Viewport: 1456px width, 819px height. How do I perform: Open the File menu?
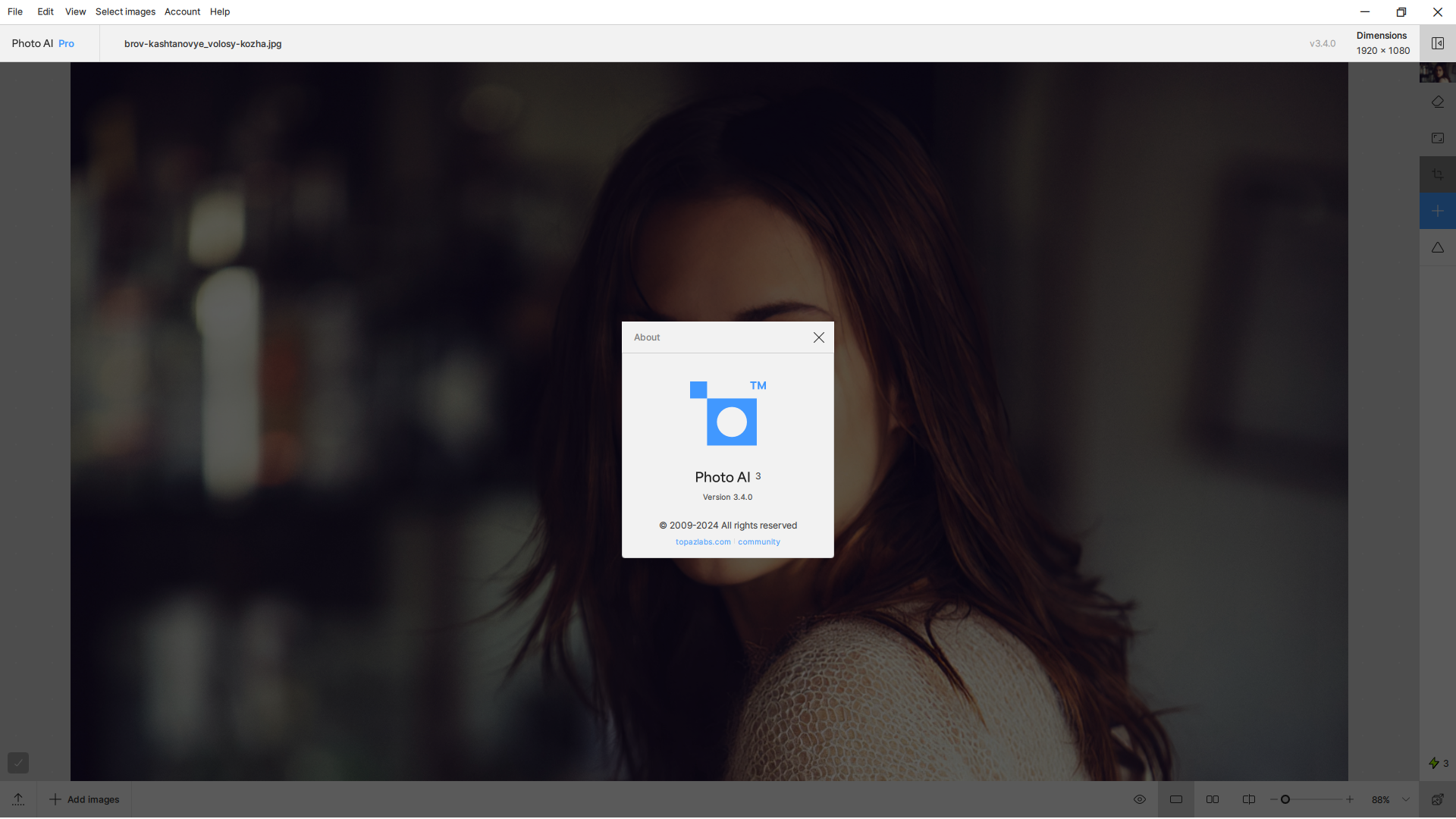point(15,12)
